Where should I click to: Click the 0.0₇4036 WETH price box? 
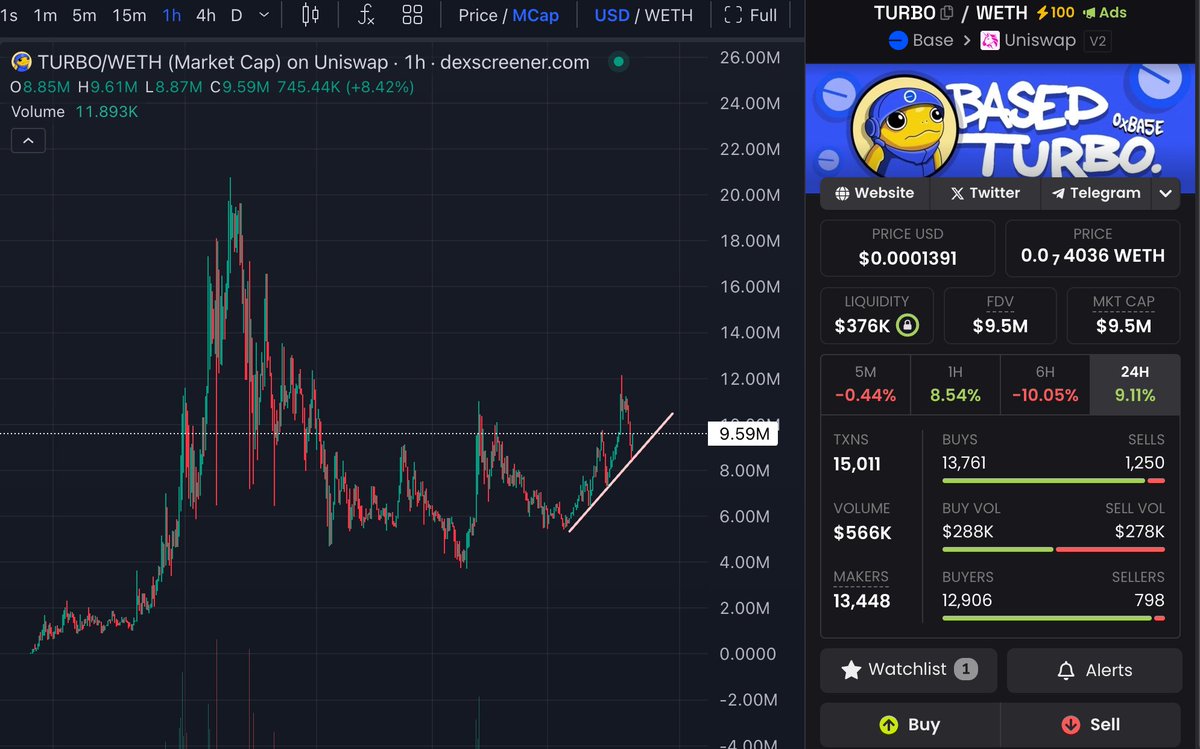pyautogui.click(x=1093, y=248)
